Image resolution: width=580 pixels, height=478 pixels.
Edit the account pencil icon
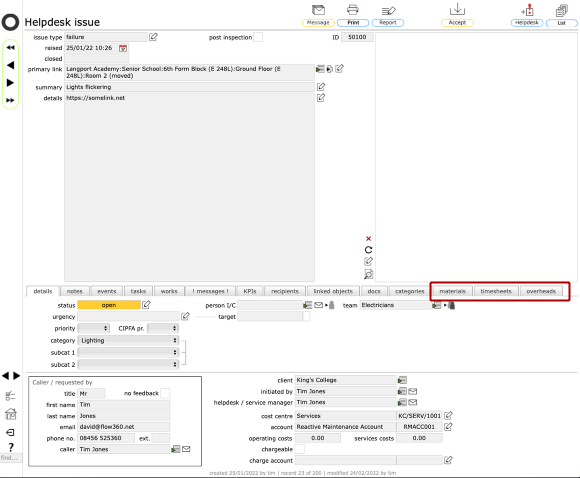pyautogui.click(x=448, y=427)
